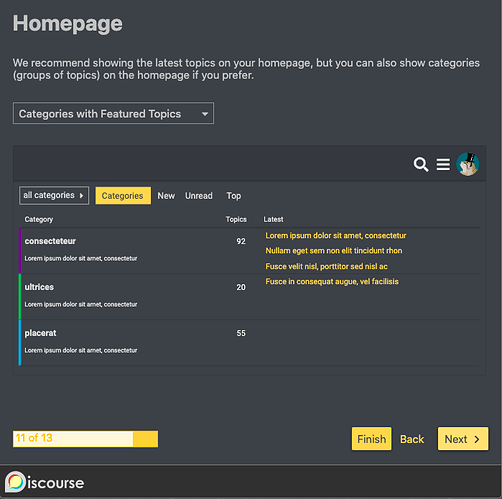Click the consecteteur category description text
This screenshot has height=499, width=502.
coord(81,258)
